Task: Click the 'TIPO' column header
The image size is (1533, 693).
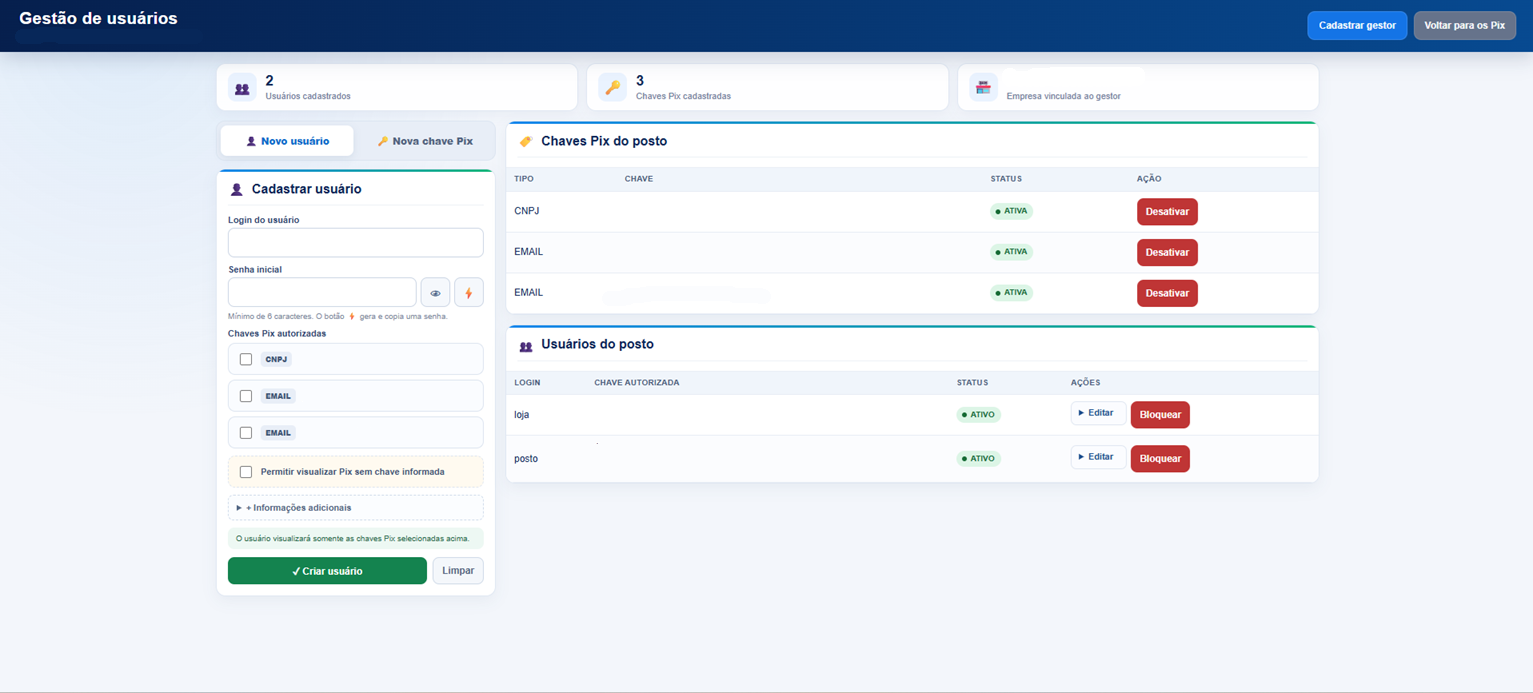Action: (524, 179)
